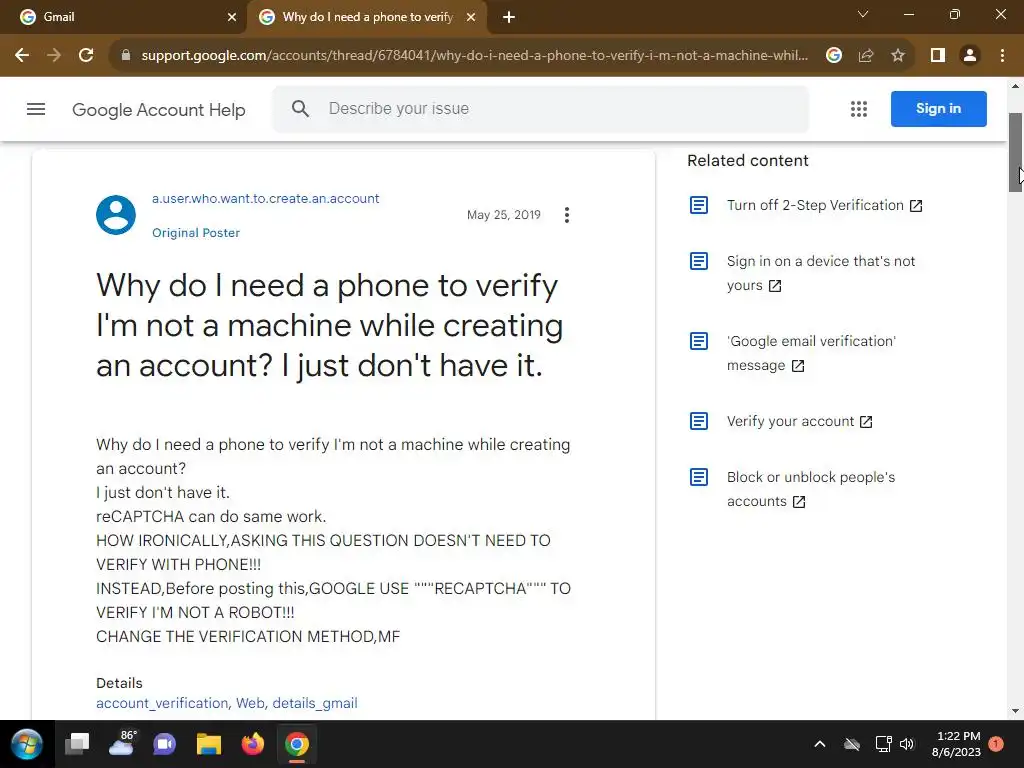Click the original poster's avatar icon
This screenshot has width=1024, height=768.
click(116, 215)
